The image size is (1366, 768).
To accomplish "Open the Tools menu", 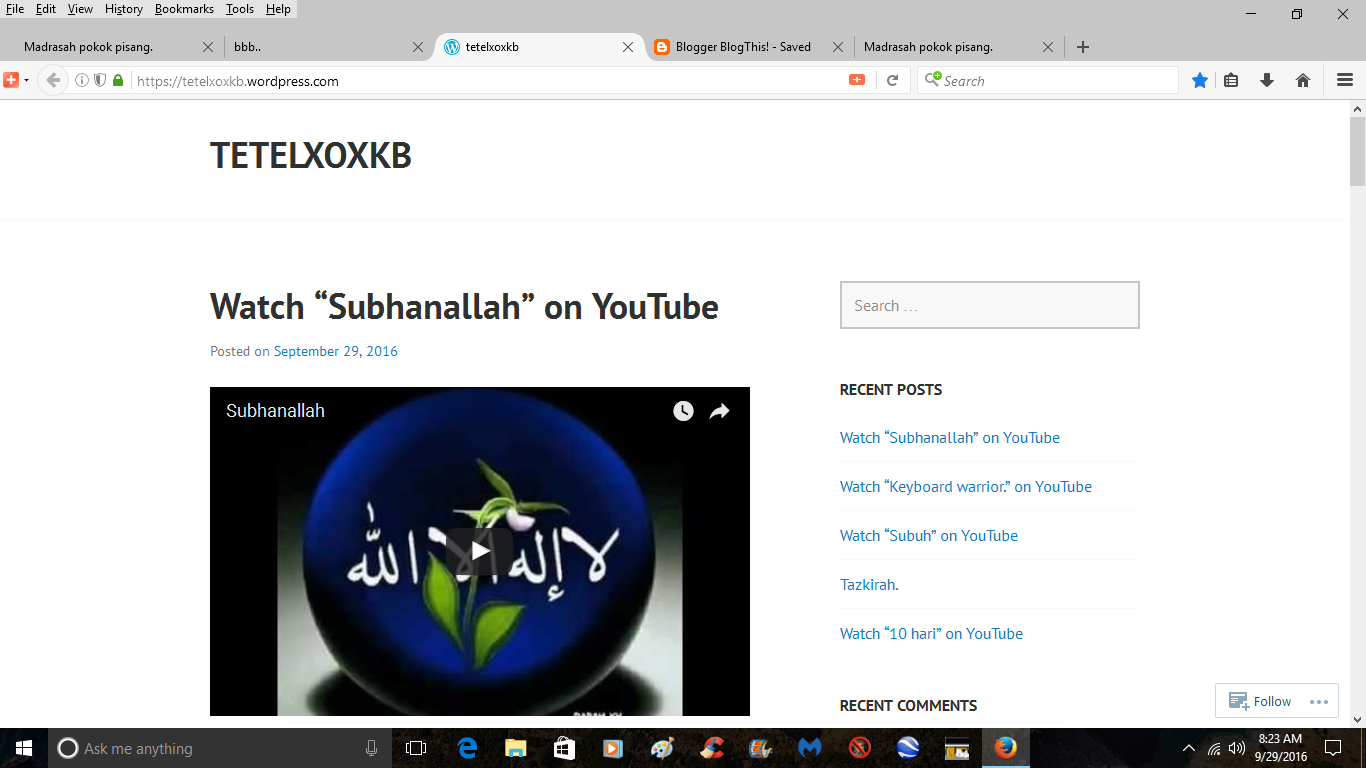I will coord(240,9).
